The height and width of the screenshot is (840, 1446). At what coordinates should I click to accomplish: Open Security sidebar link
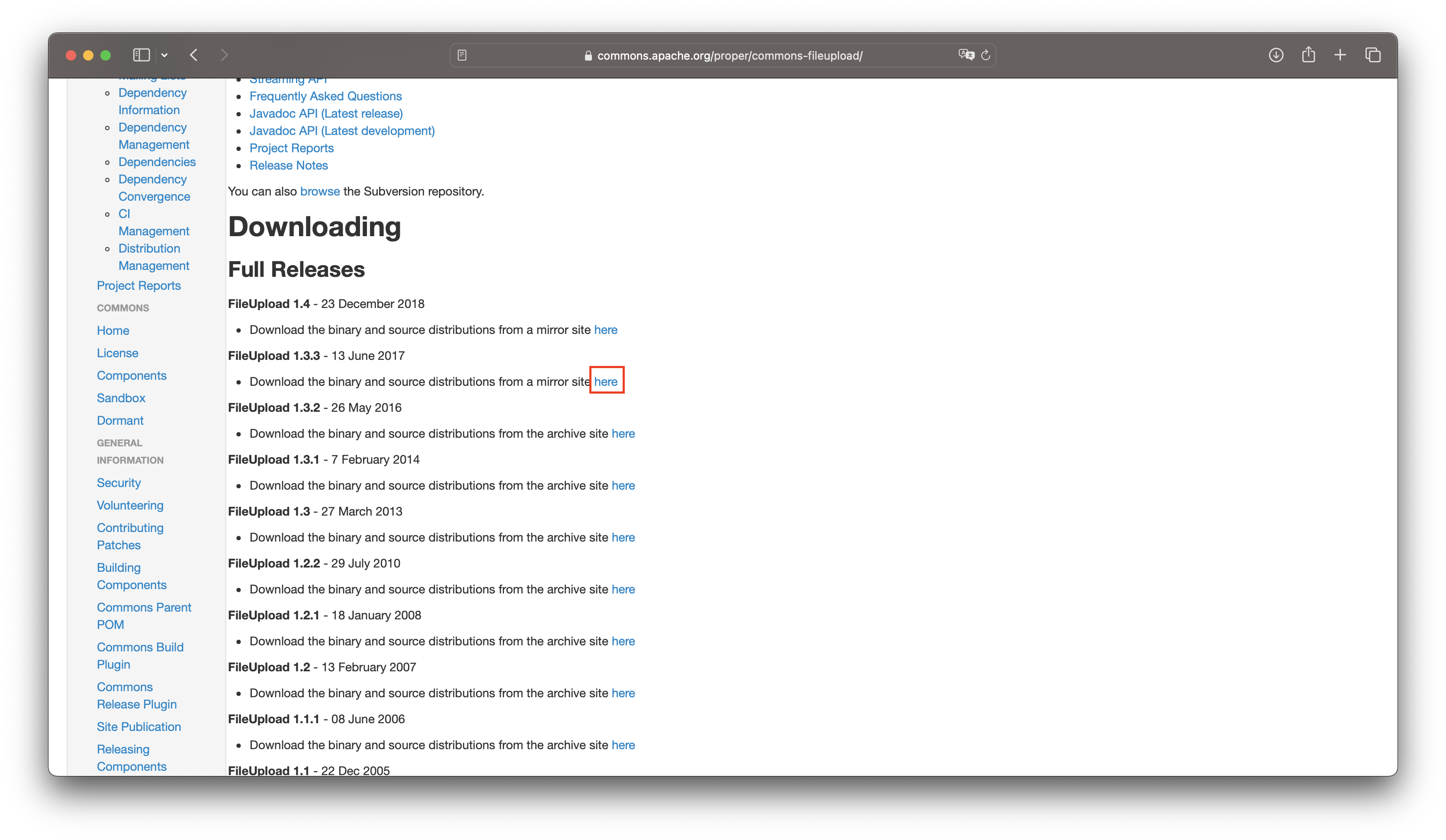(x=118, y=483)
